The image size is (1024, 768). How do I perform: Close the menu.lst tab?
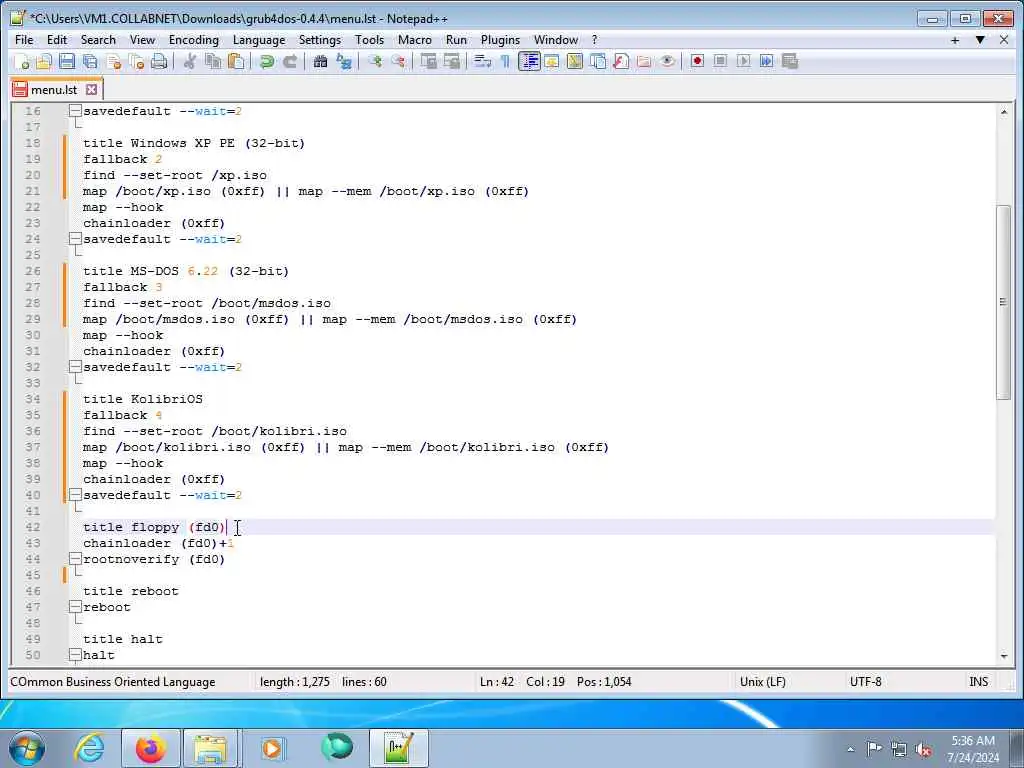coord(91,89)
